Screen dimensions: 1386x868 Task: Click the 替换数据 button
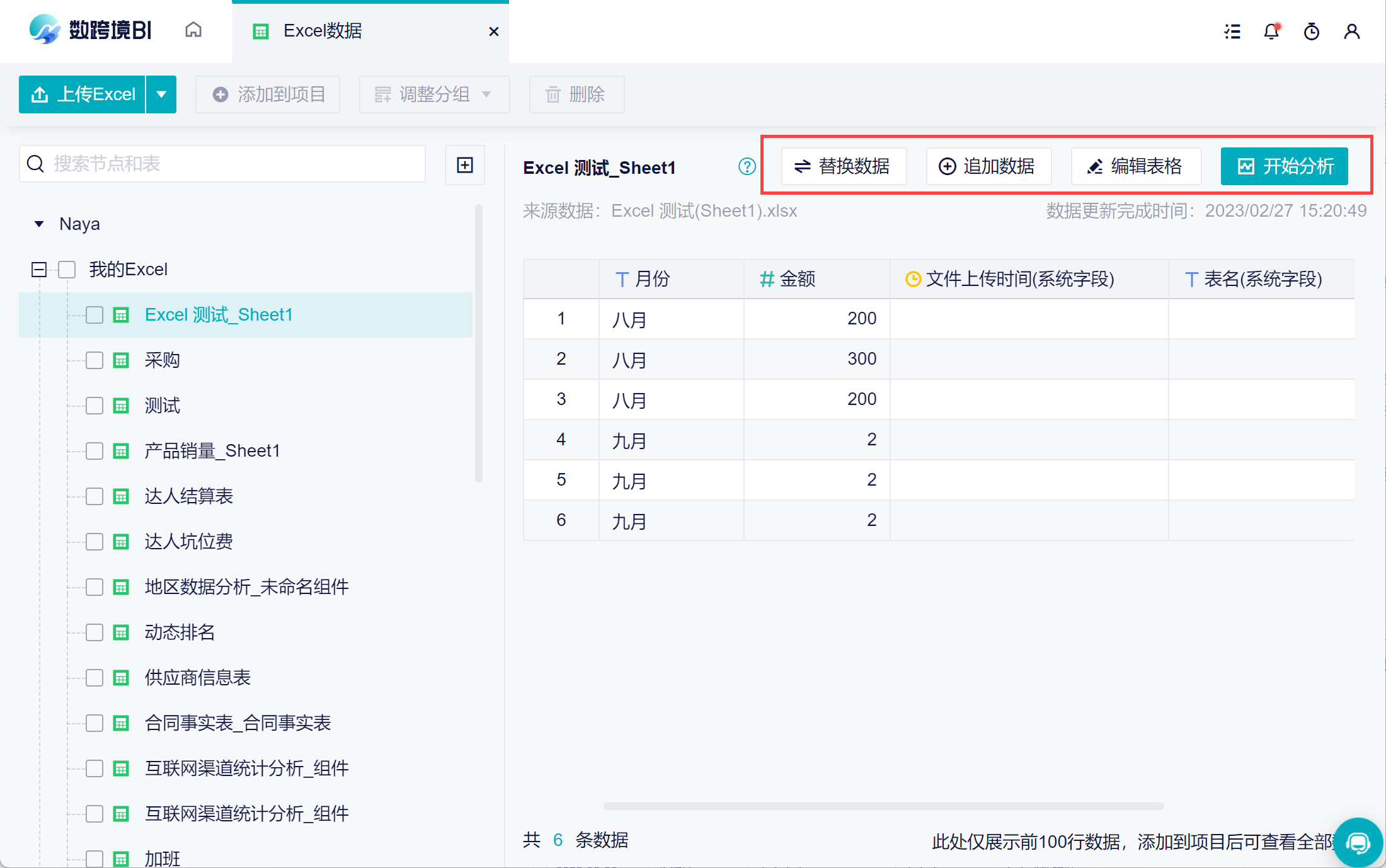[x=844, y=166]
